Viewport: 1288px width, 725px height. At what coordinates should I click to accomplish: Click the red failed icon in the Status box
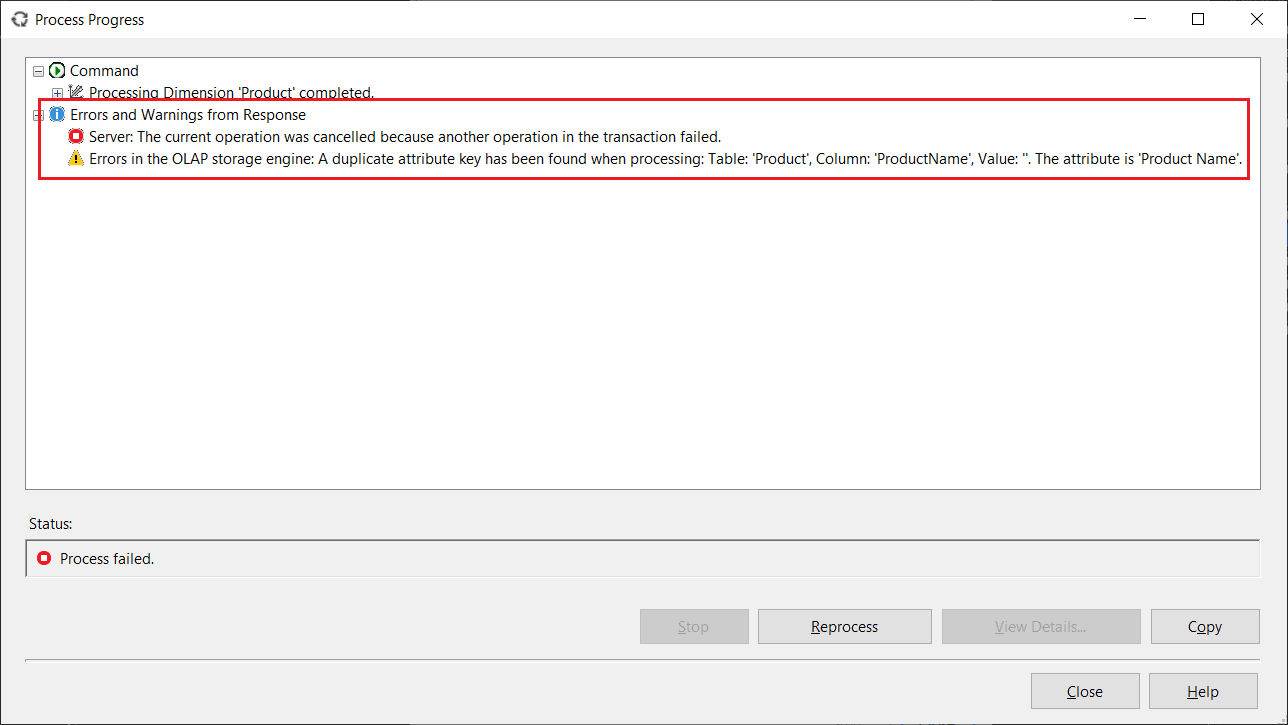[44, 558]
